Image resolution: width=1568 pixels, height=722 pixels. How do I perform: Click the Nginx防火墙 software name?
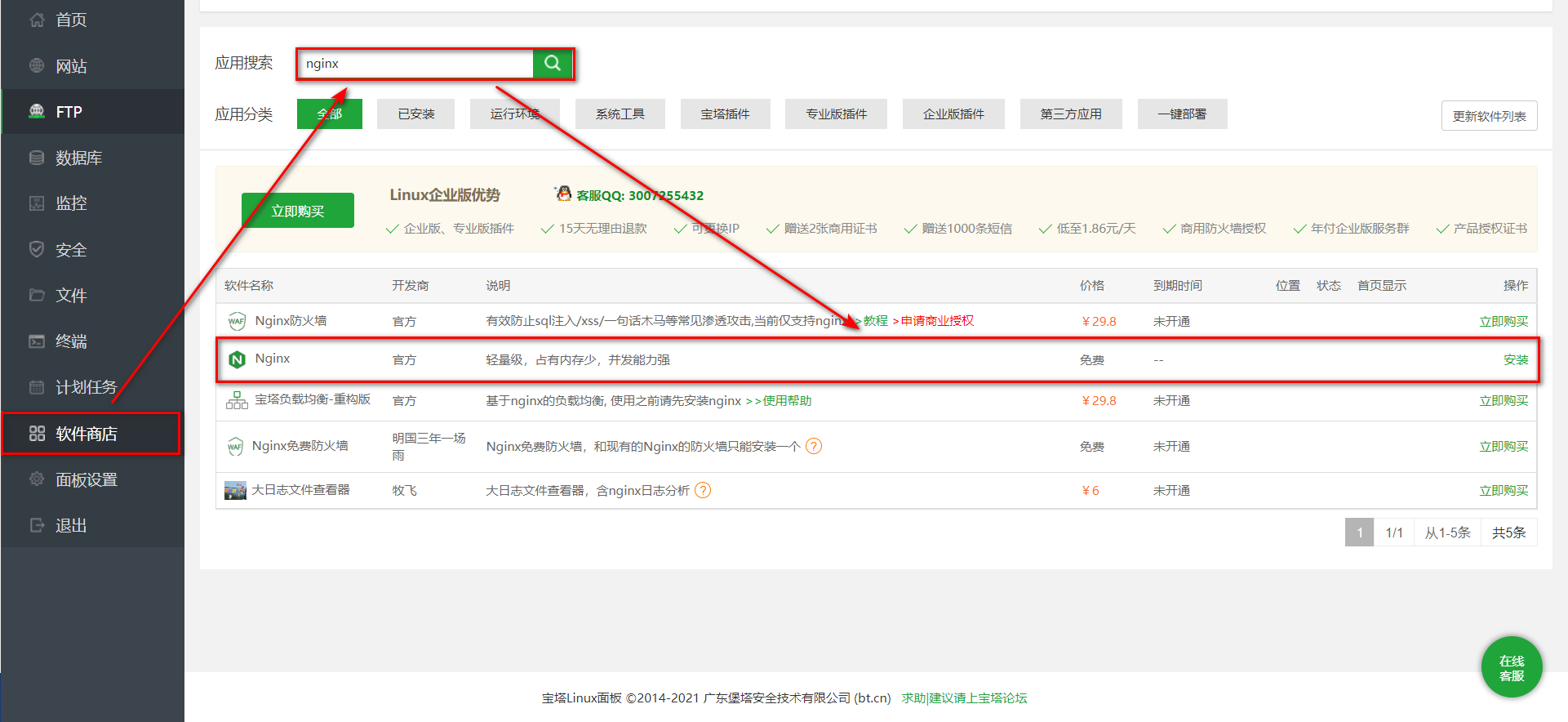click(291, 321)
